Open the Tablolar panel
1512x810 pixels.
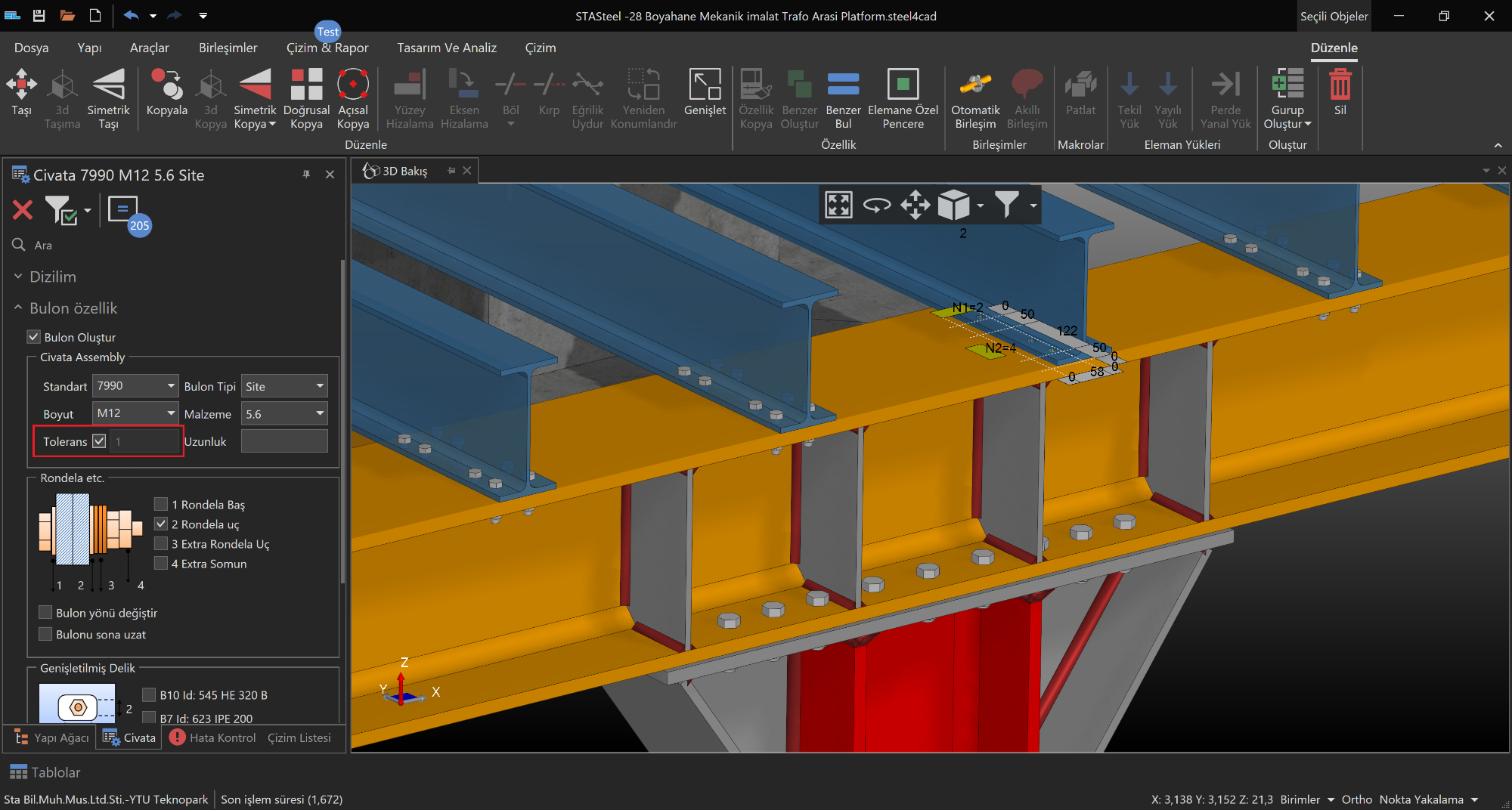coord(45,772)
